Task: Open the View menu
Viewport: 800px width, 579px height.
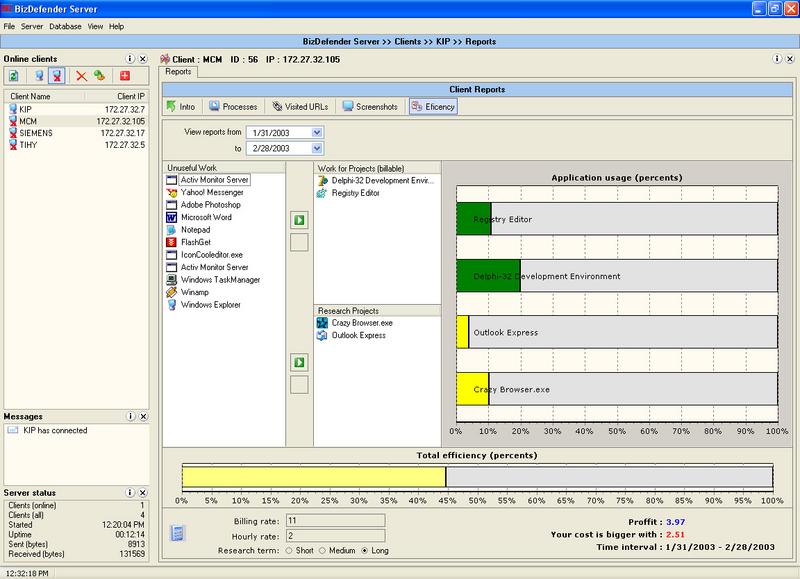Action: pyautogui.click(x=95, y=27)
